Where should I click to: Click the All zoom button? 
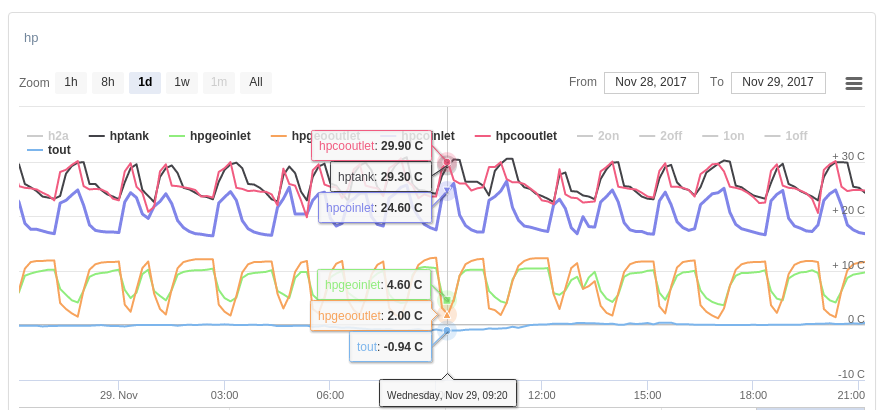click(256, 82)
